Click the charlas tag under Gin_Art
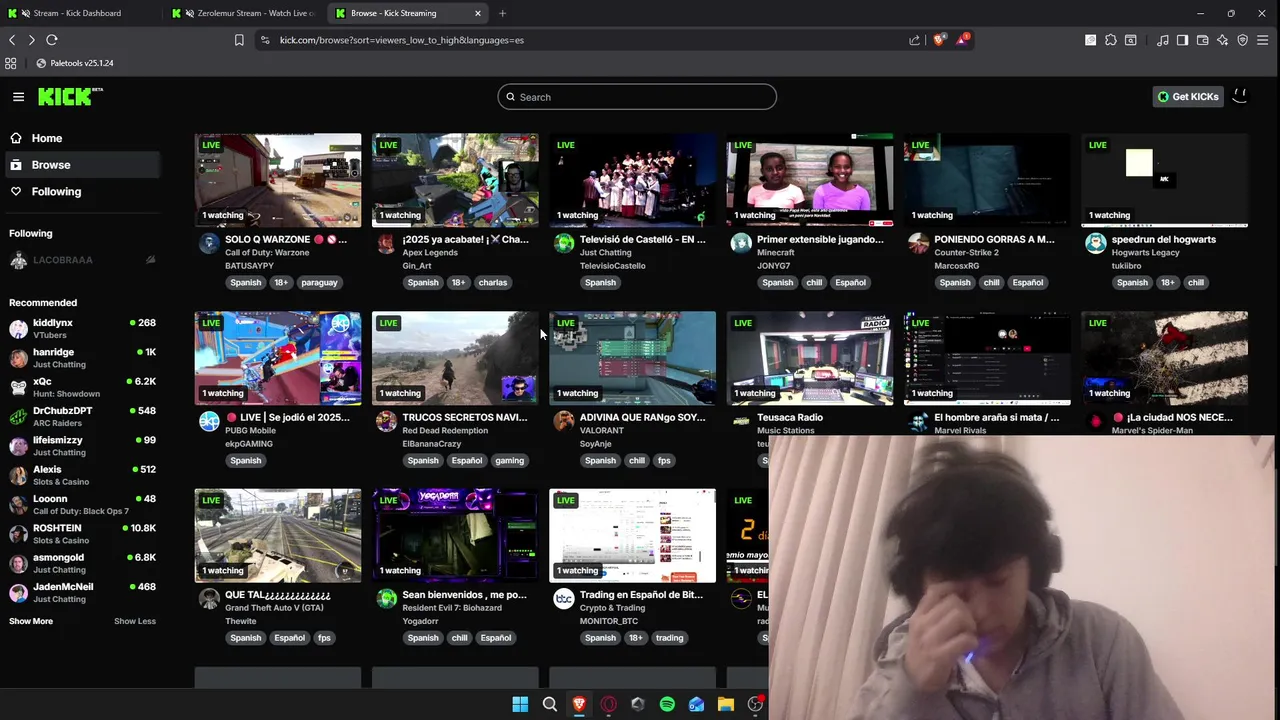This screenshot has width=1280, height=720. click(493, 283)
